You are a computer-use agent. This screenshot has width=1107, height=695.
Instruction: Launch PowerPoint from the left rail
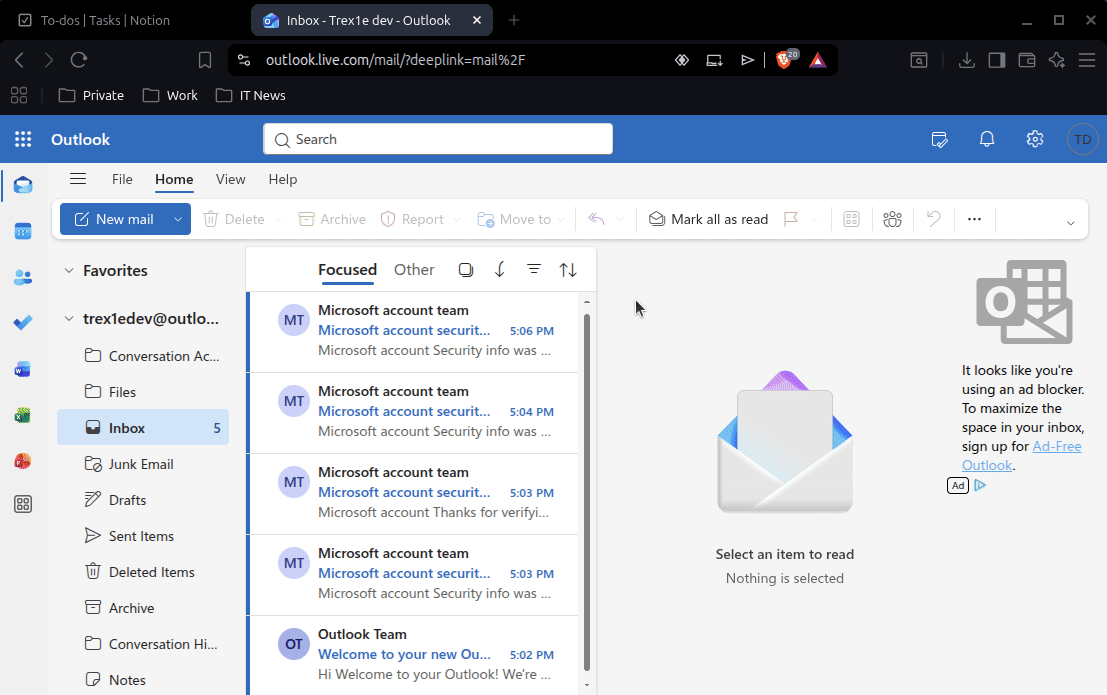pos(23,461)
